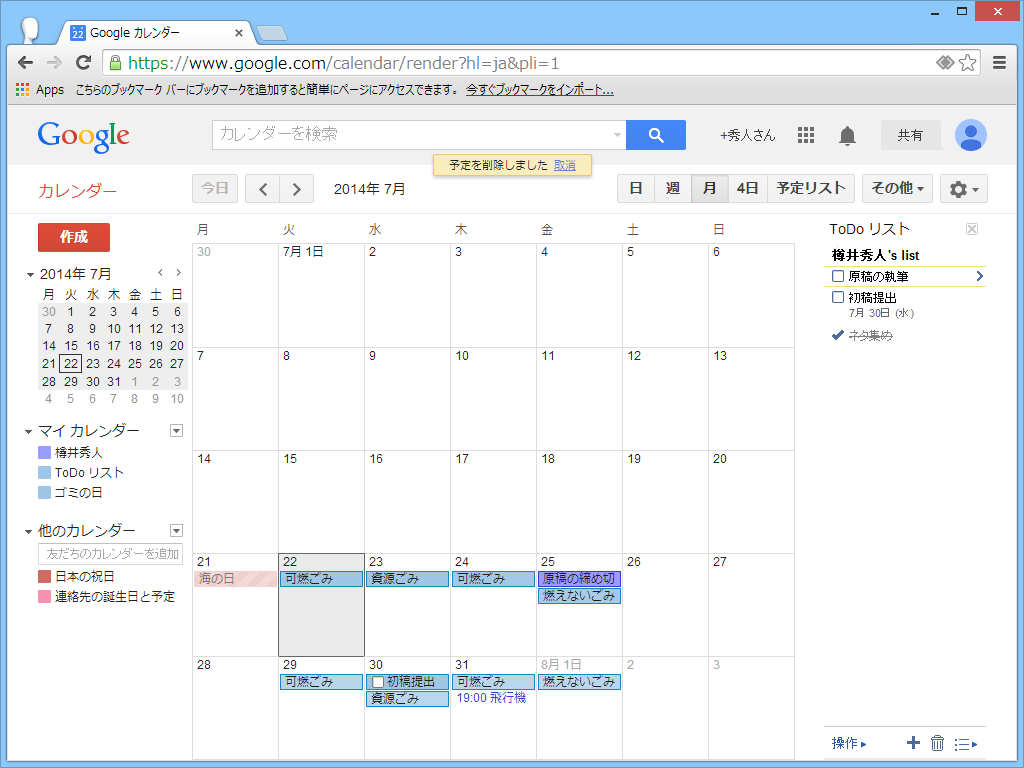
Task: Open the その他 dropdown menu
Action: pos(897,189)
